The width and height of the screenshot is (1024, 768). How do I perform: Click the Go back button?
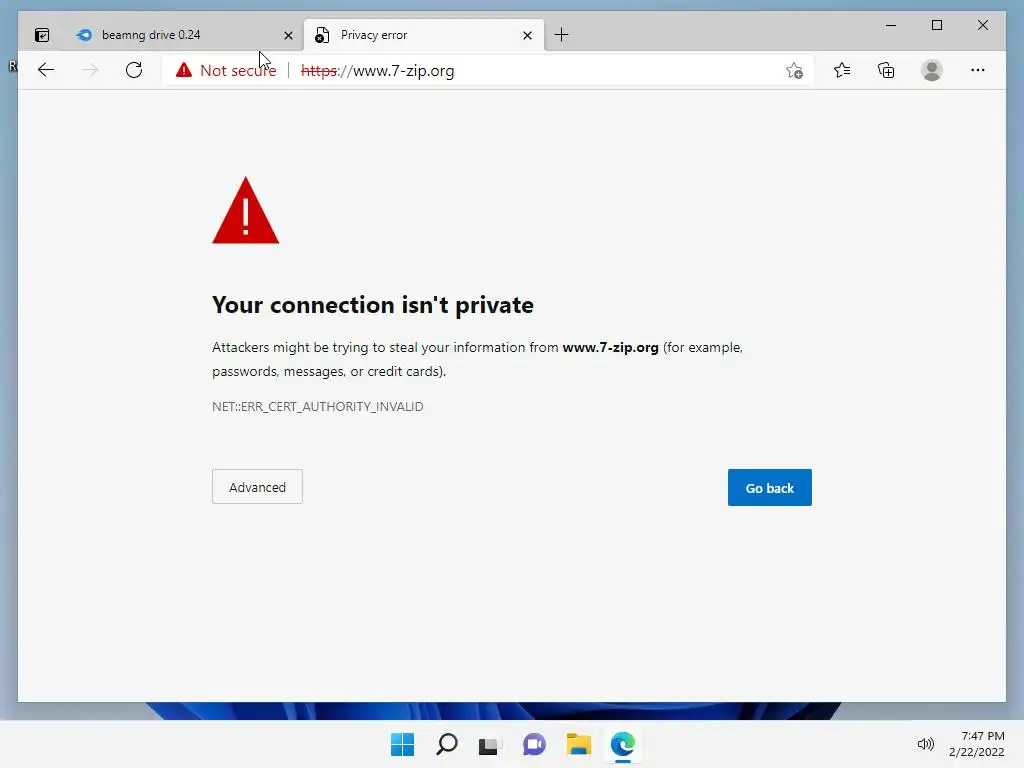(x=769, y=487)
